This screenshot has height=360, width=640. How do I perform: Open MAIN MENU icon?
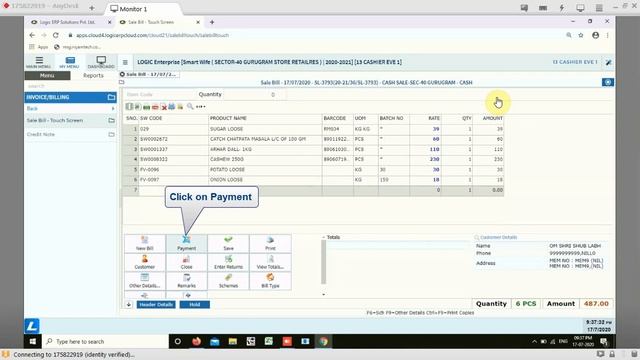click(x=39, y=62)
